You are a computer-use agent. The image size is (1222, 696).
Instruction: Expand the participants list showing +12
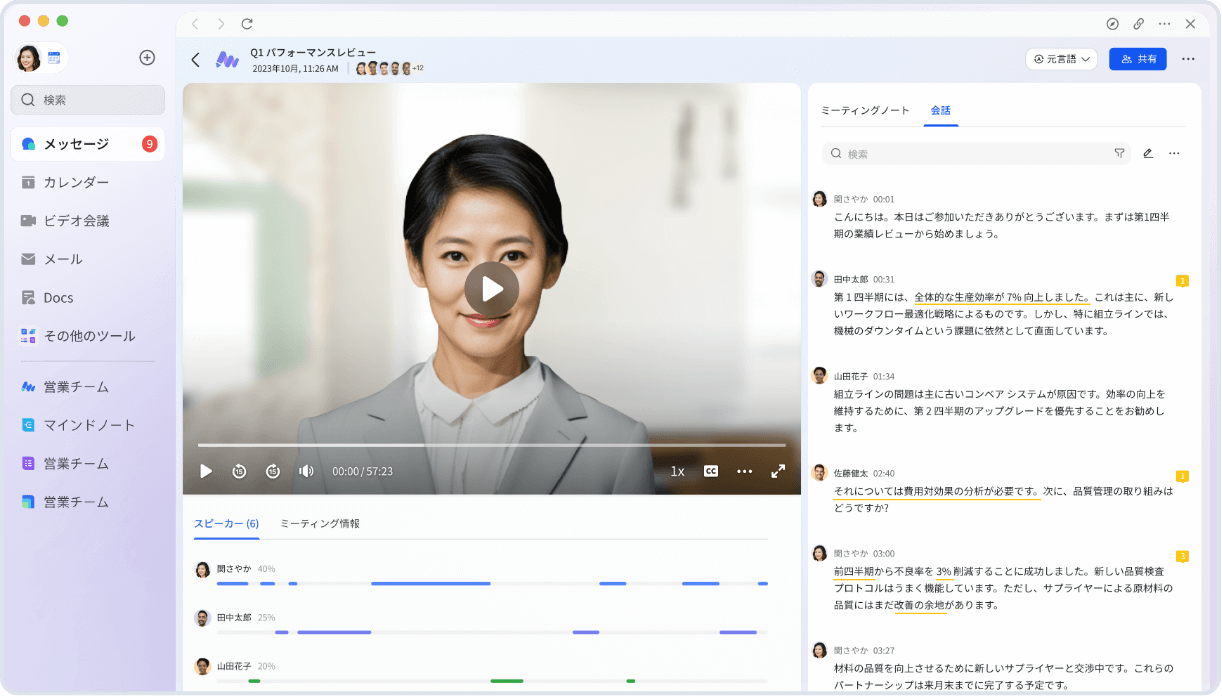point(417,68)
